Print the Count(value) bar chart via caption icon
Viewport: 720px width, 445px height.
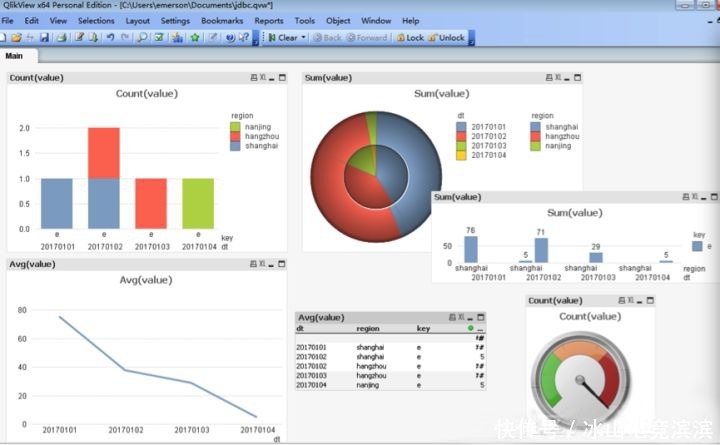254,77
